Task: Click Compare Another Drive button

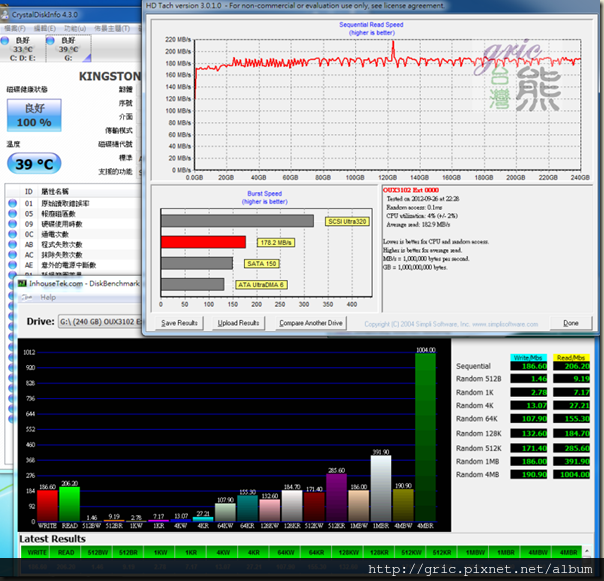Action: coord(310,323)
